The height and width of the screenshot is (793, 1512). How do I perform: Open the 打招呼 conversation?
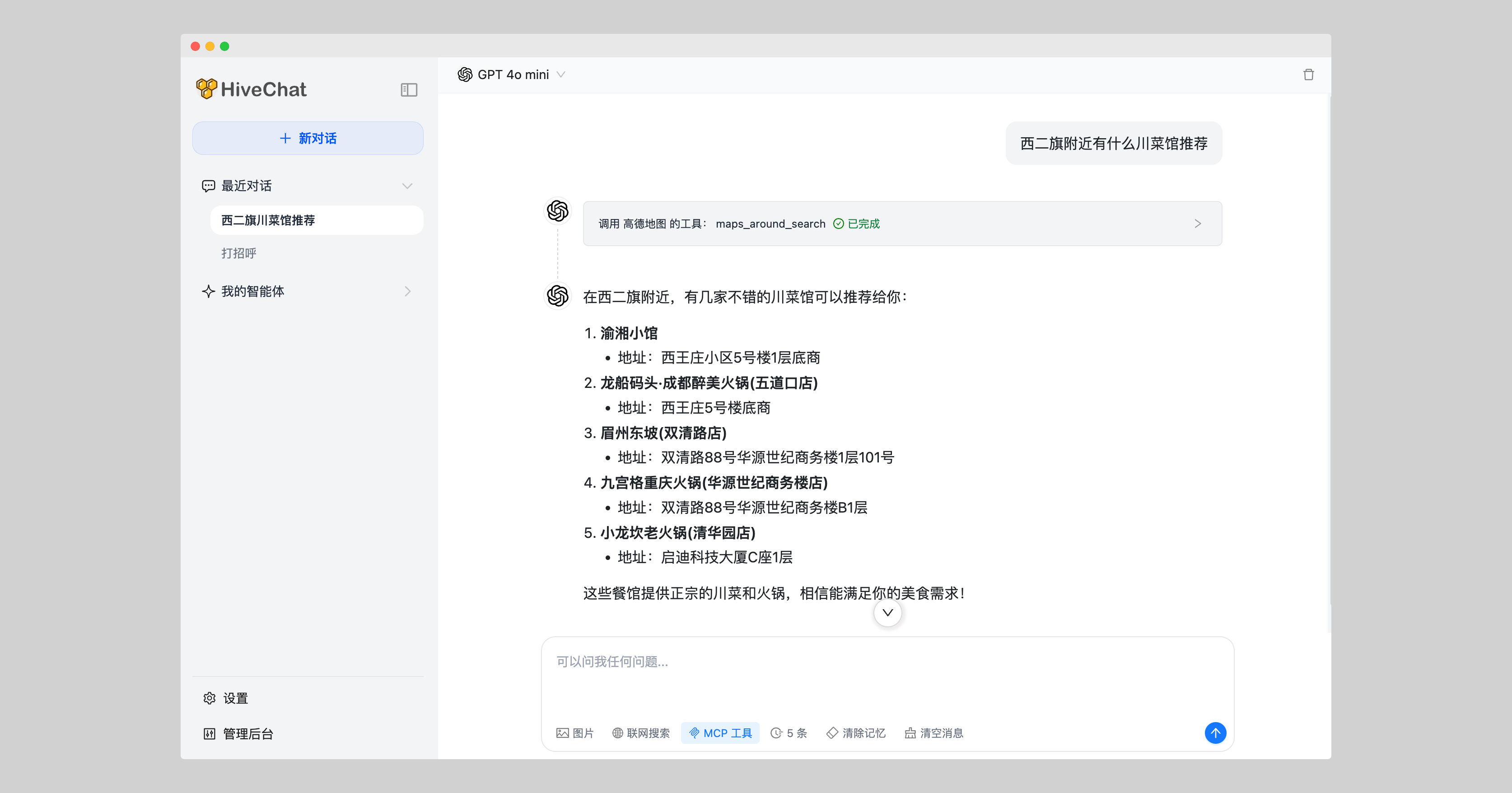click(239, 253)
